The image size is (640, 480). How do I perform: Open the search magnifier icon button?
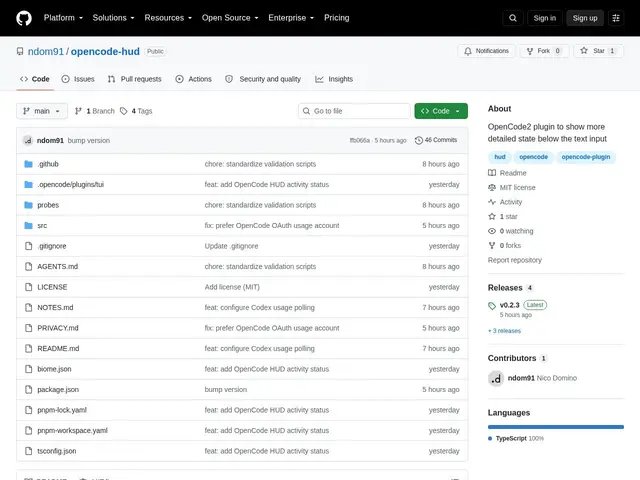point(513,18)
